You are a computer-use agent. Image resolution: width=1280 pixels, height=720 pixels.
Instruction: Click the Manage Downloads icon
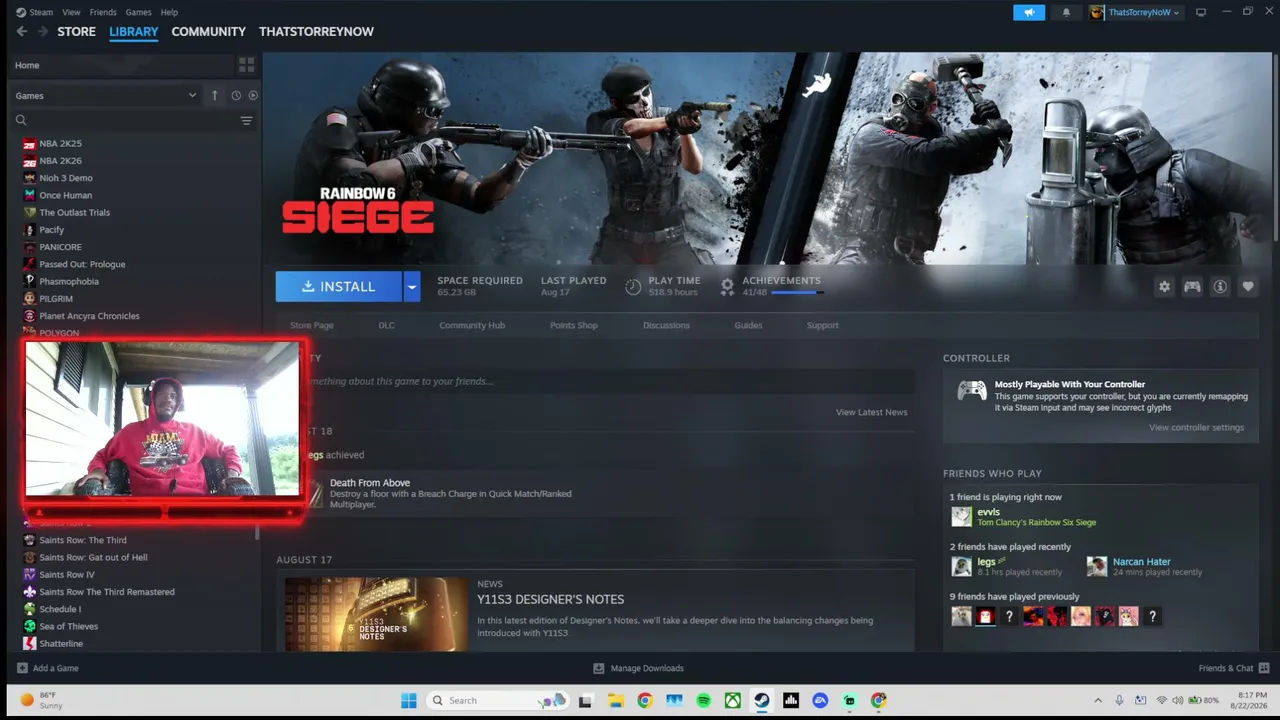point(599,668)
